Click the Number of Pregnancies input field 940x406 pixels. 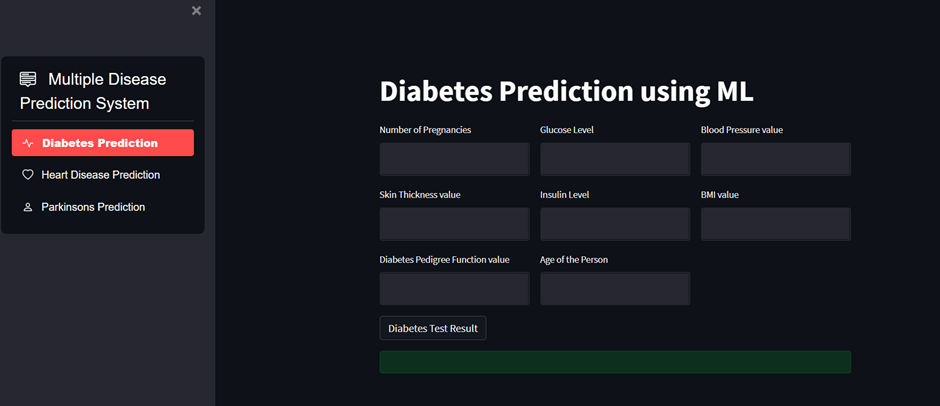pos(454,159)
